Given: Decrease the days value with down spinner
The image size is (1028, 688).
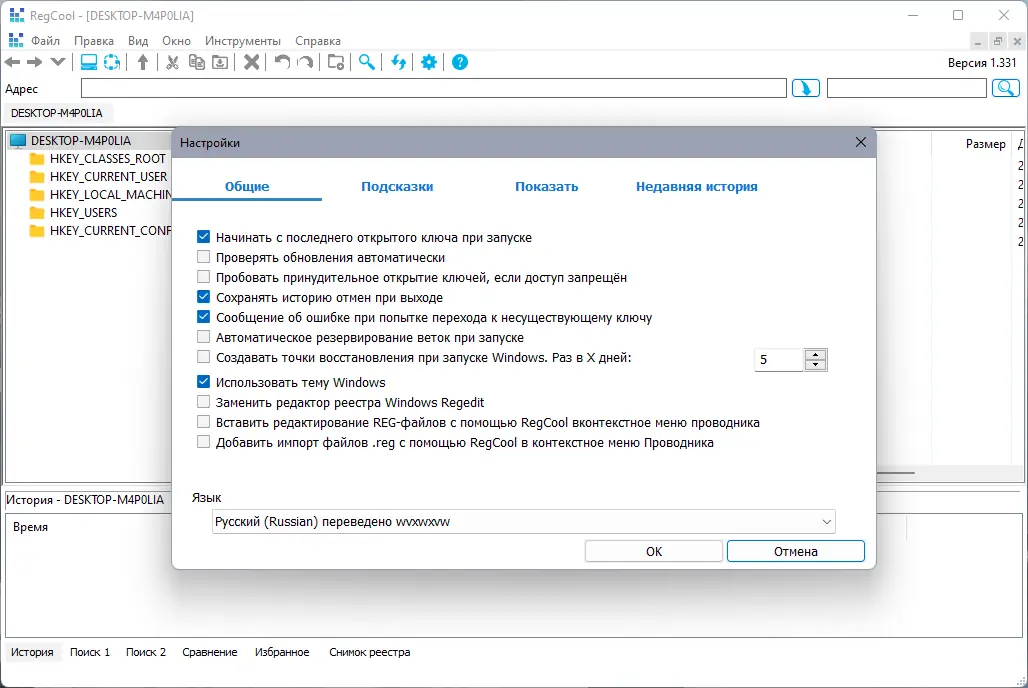Looking at the screenshot, I should pos(816,365).
